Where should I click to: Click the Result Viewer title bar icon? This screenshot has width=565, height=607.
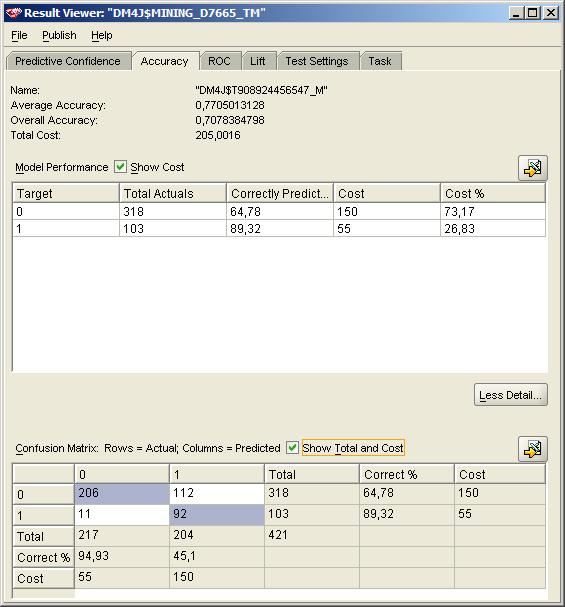(x=13, y=14)
